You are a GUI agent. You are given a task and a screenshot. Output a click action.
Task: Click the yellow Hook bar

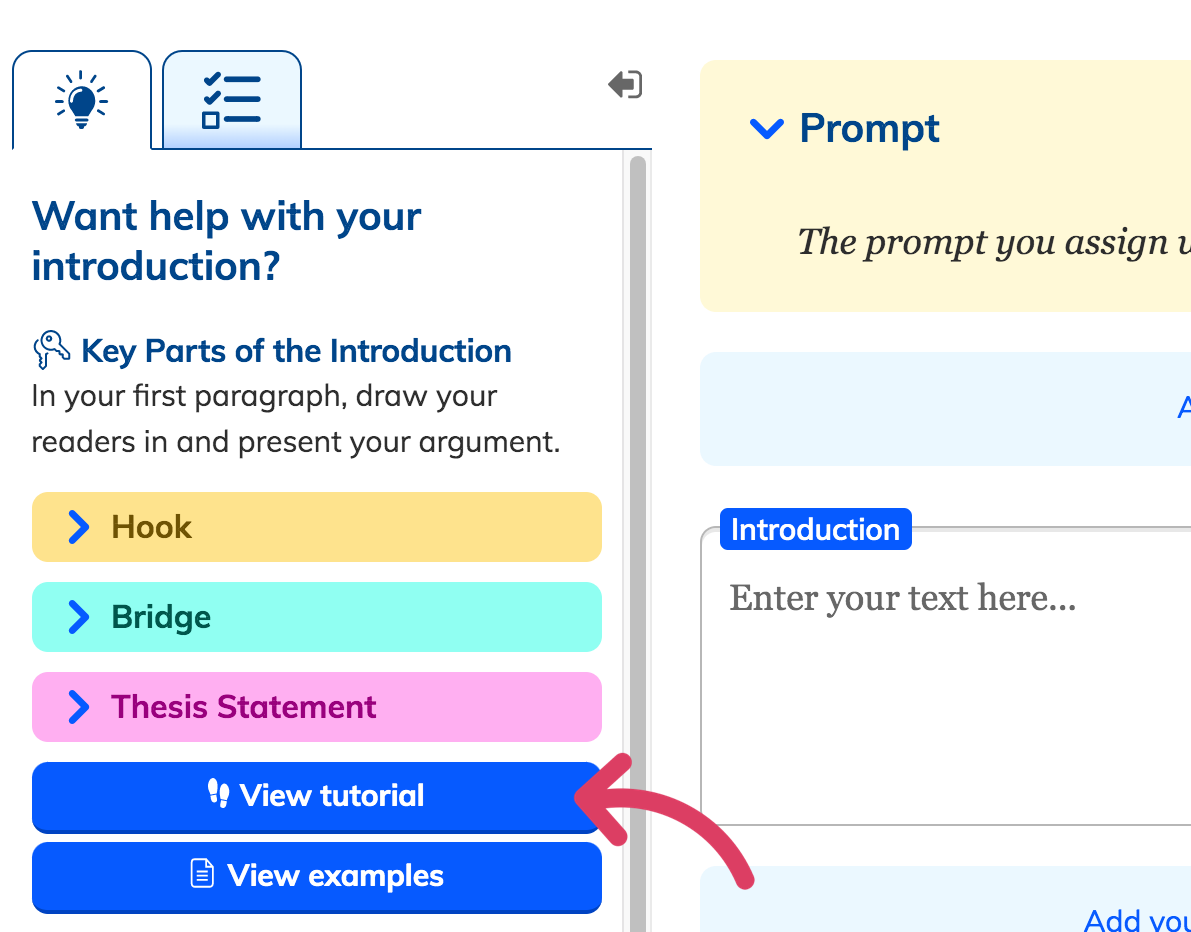[x=317, y=527]
